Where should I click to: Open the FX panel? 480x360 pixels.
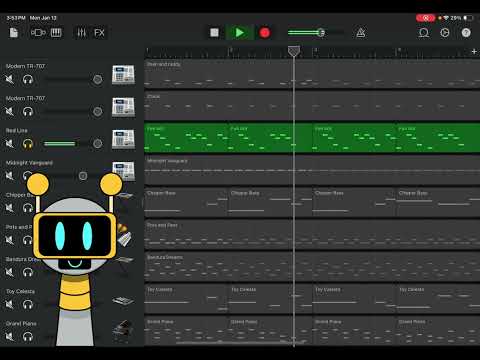pyautogui.click(x=99, y=33)
